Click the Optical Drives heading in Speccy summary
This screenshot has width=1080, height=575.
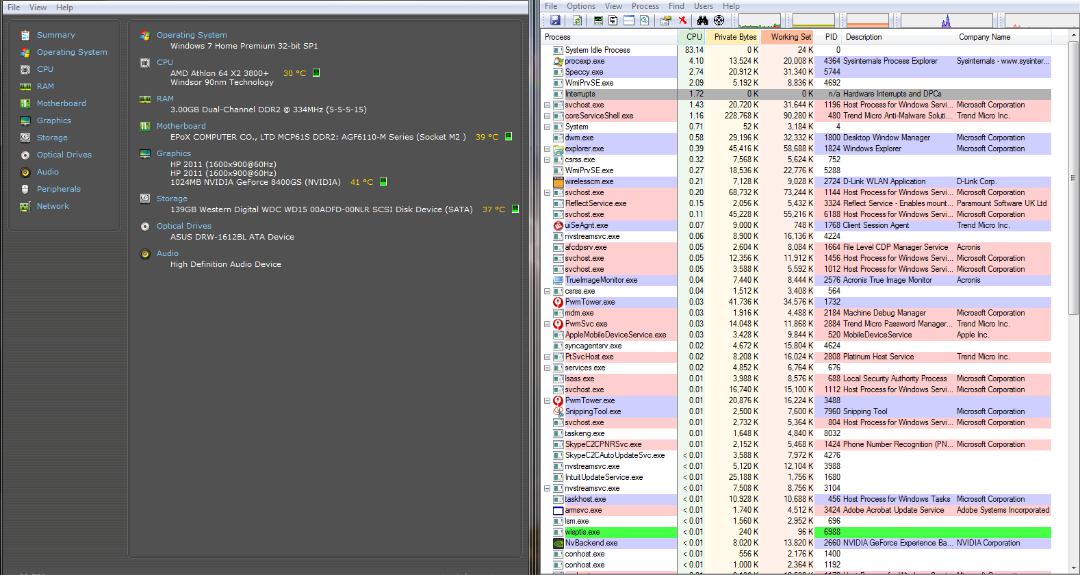pyautogui.click(x=184, y=226)
